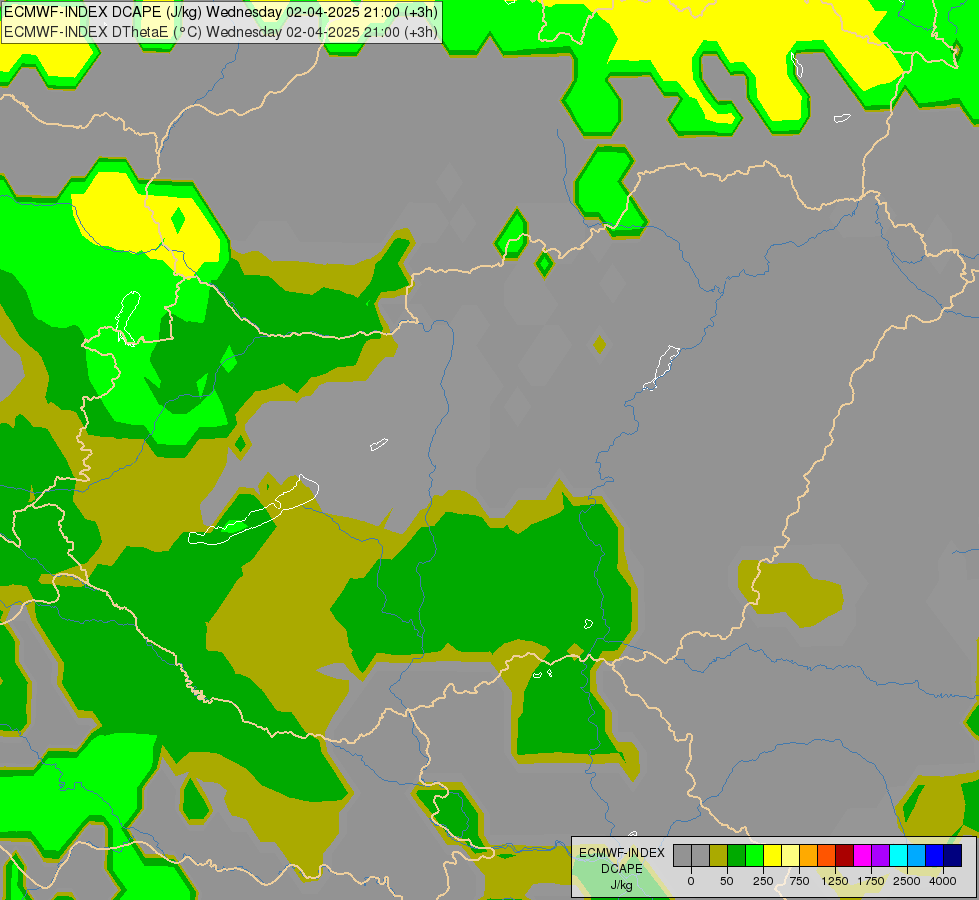Click the legend tick value 4000
The width and height of the screenshot is (979, 900).
[x=943, y=881]
